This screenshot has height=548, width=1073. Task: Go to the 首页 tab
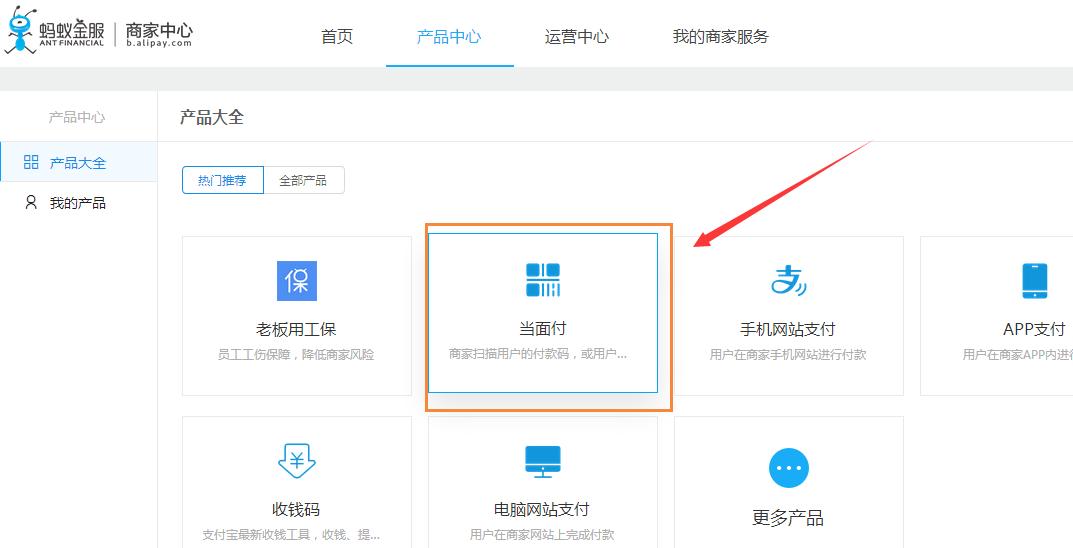point(337,37)
